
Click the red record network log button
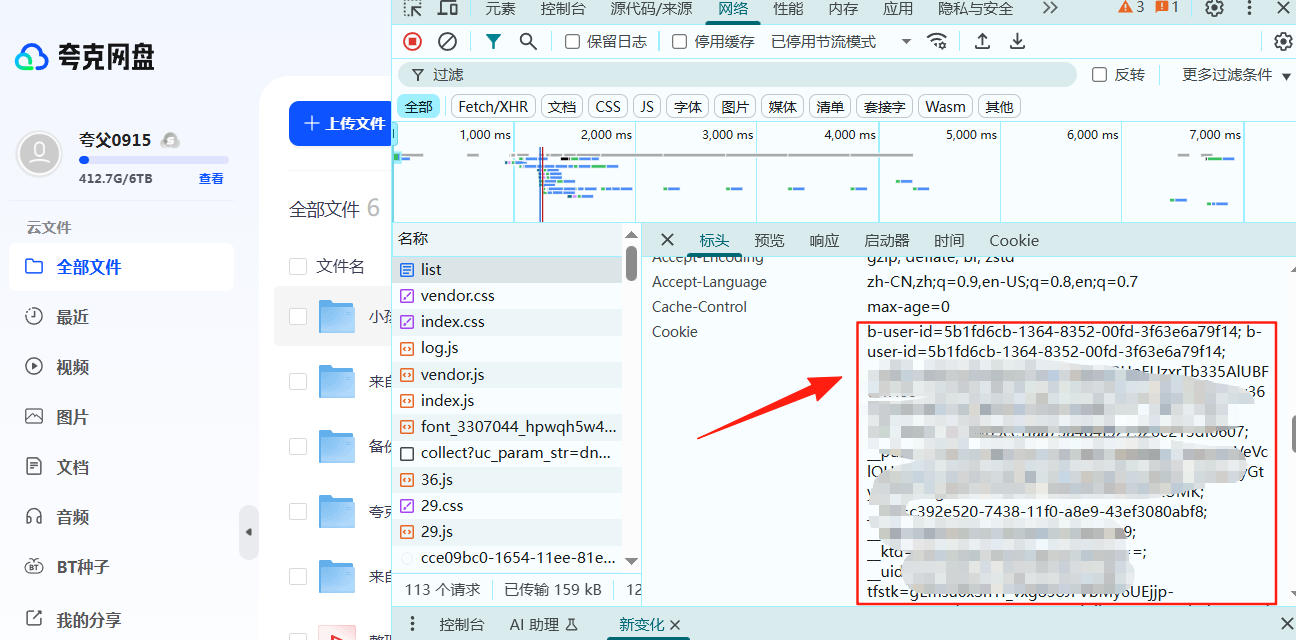(x=412, y=41)
